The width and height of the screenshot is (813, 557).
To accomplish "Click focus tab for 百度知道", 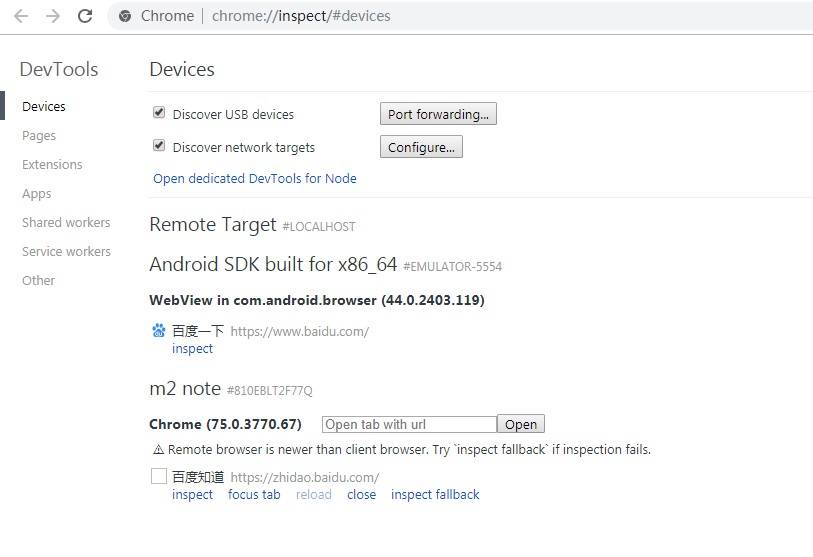I will coord(254,495).
